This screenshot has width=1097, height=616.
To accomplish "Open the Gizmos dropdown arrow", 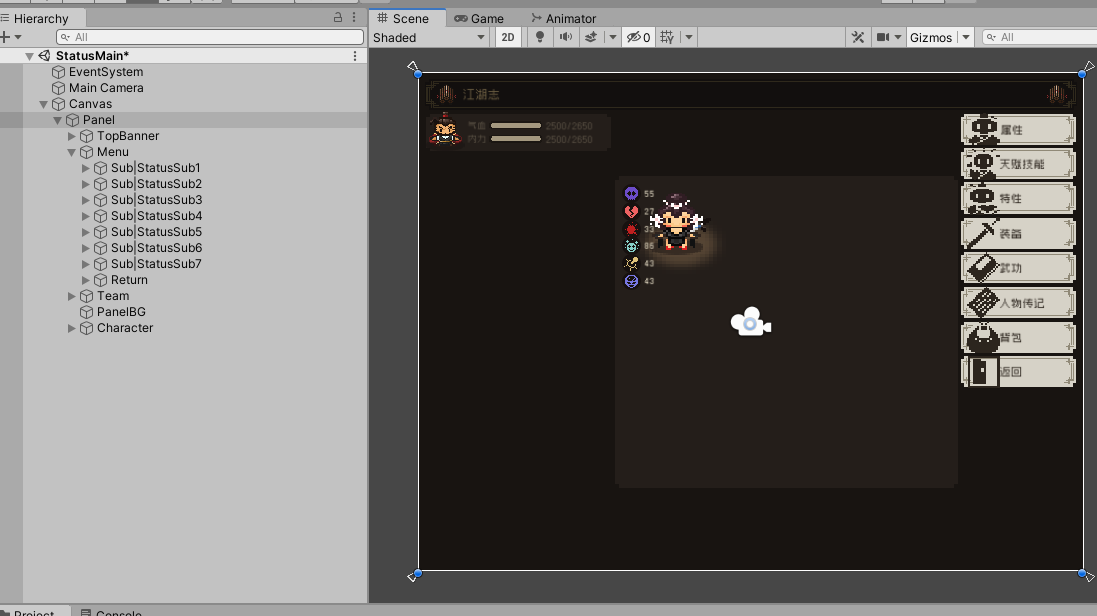I will (x=965, y=37).
